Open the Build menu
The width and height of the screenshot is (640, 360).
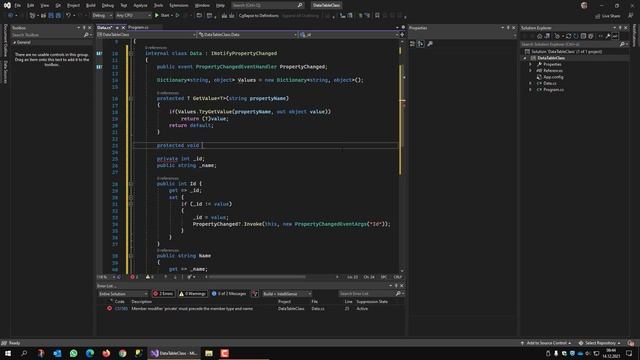[x=91, y=6]
